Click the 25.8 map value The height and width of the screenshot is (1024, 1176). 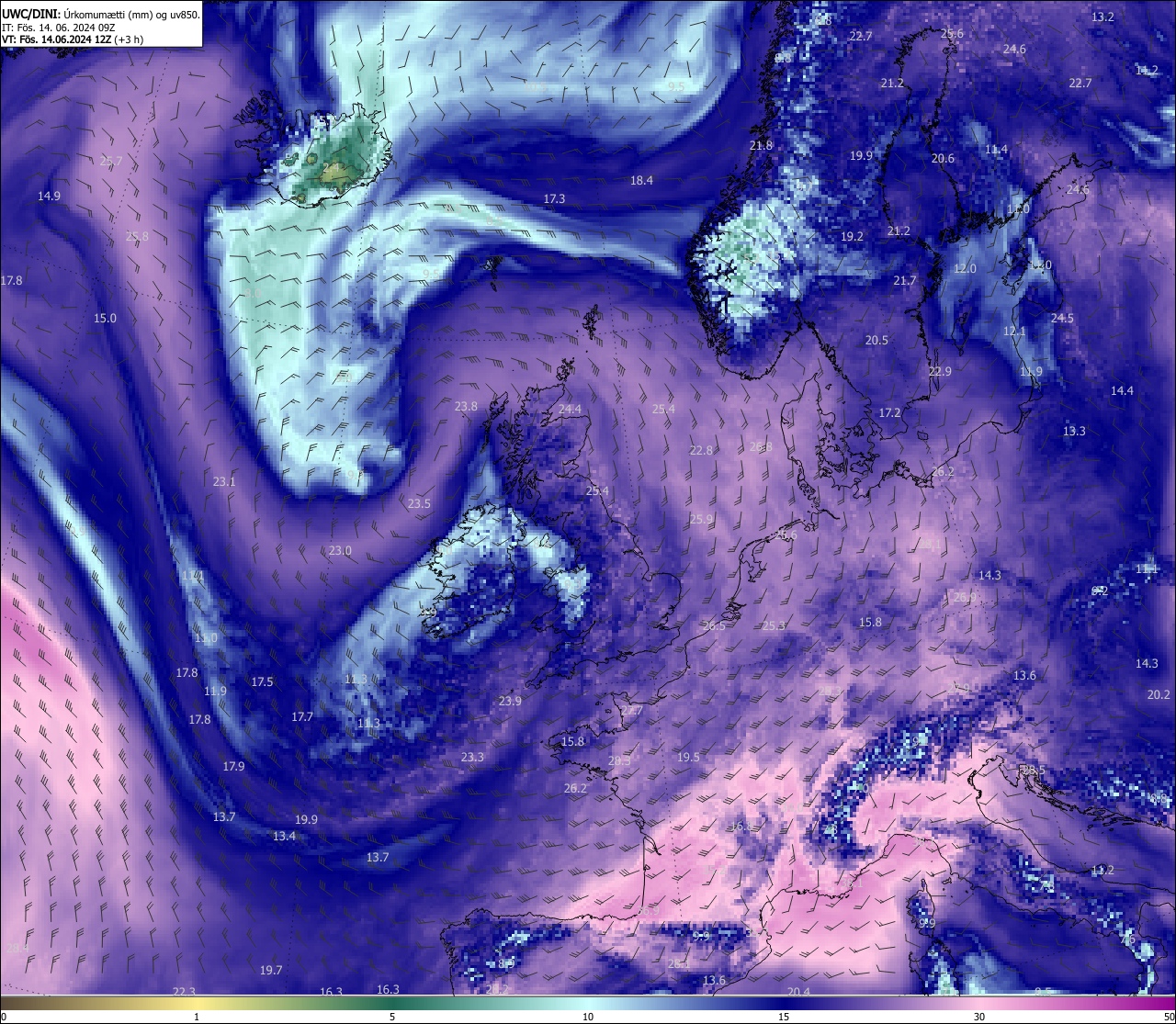coord(137,236)
